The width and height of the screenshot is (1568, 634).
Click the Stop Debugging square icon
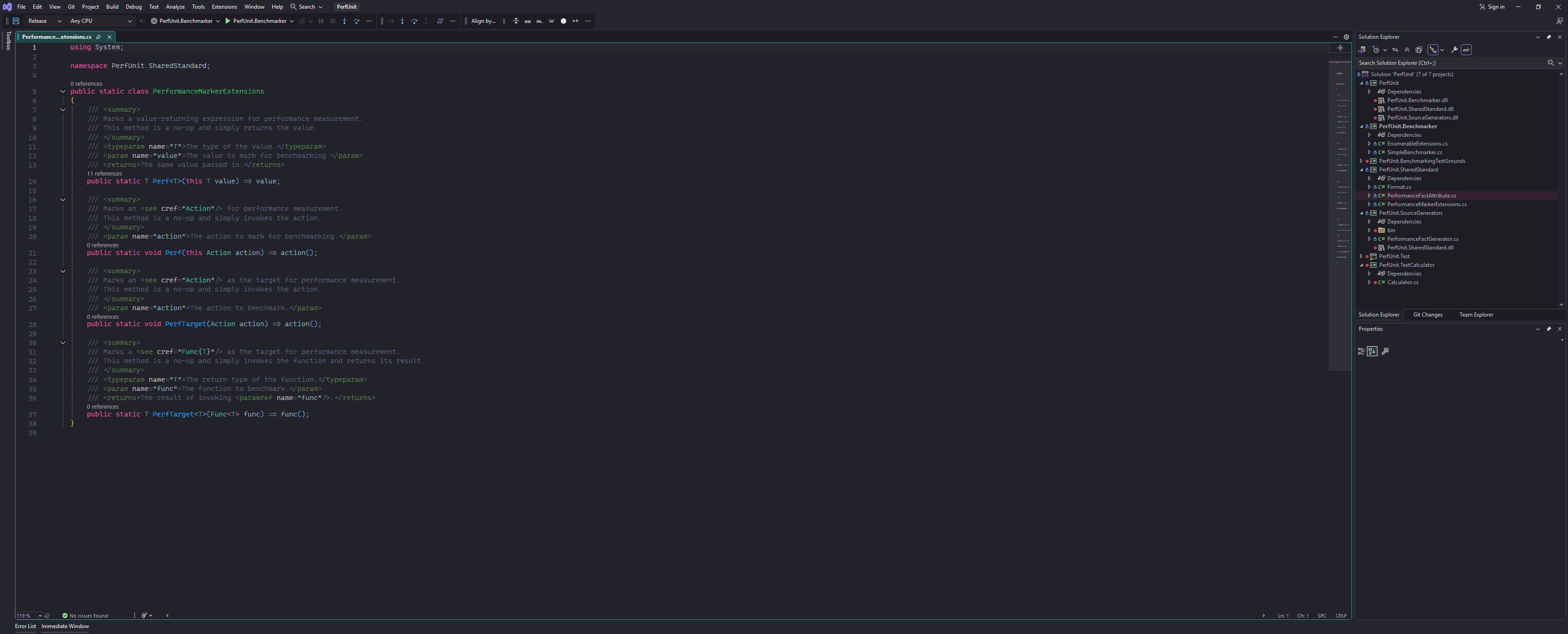tap(332, 21)
